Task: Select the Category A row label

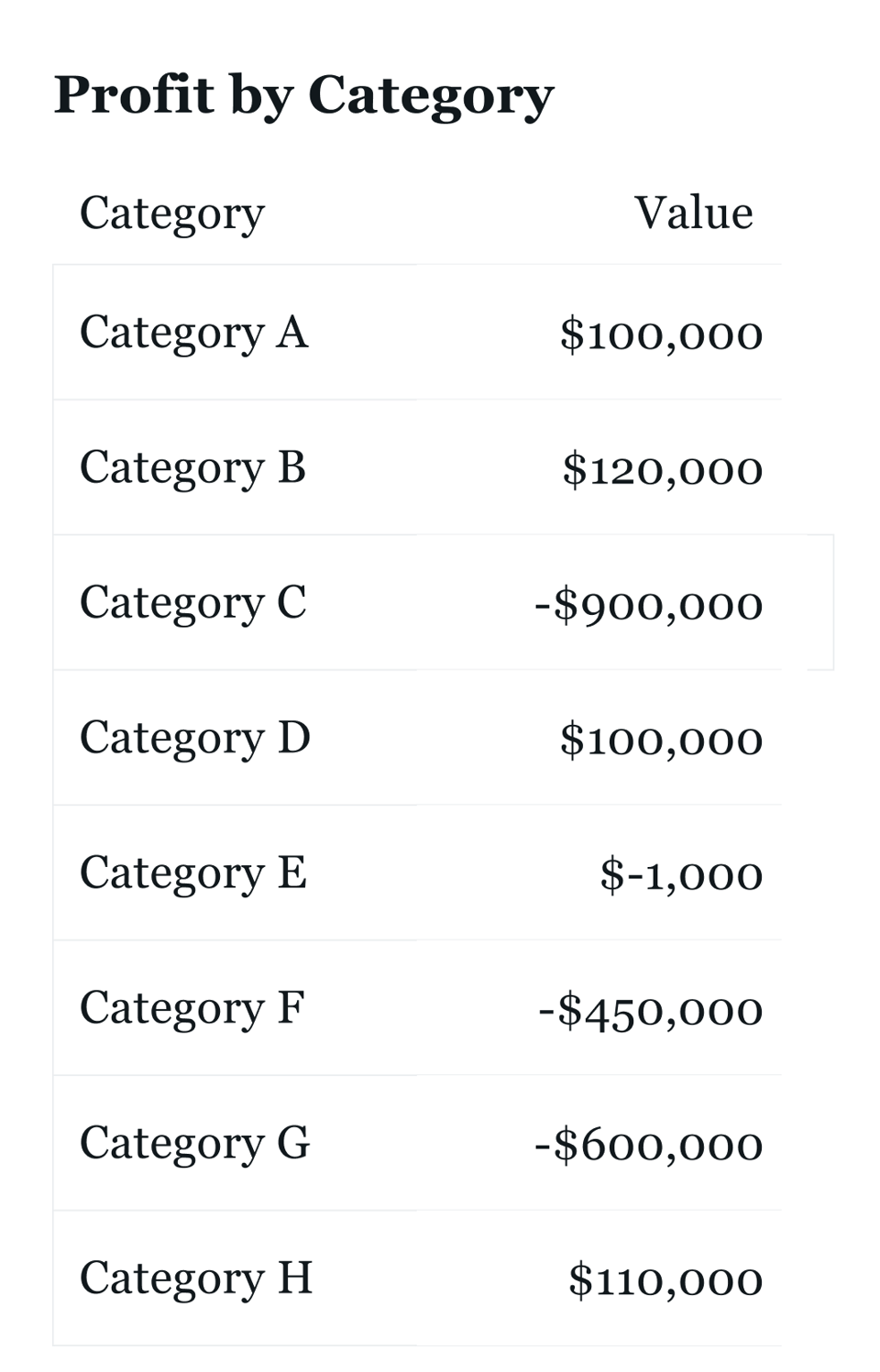Action: [194, 333]
